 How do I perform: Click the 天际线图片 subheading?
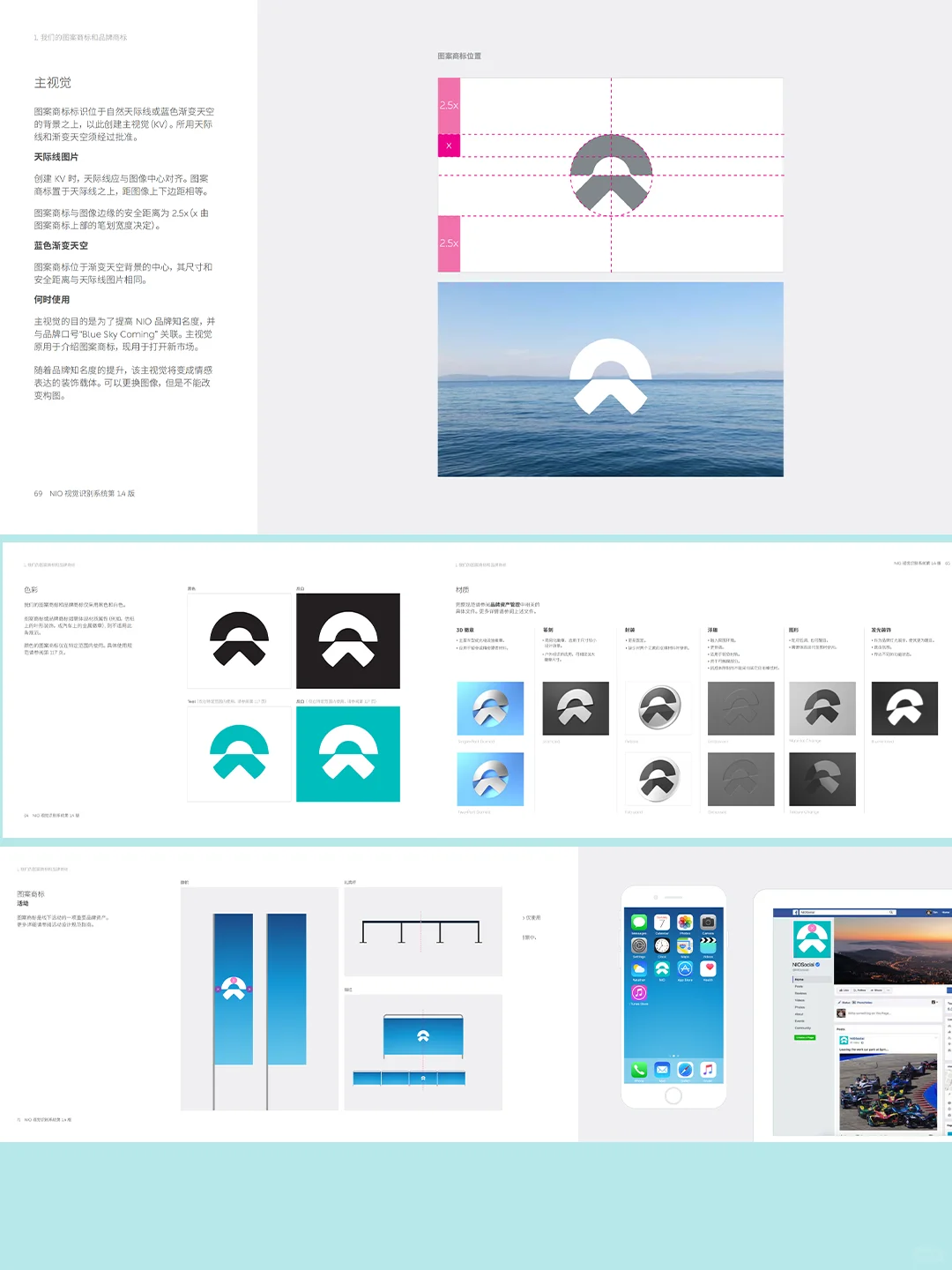56,157
